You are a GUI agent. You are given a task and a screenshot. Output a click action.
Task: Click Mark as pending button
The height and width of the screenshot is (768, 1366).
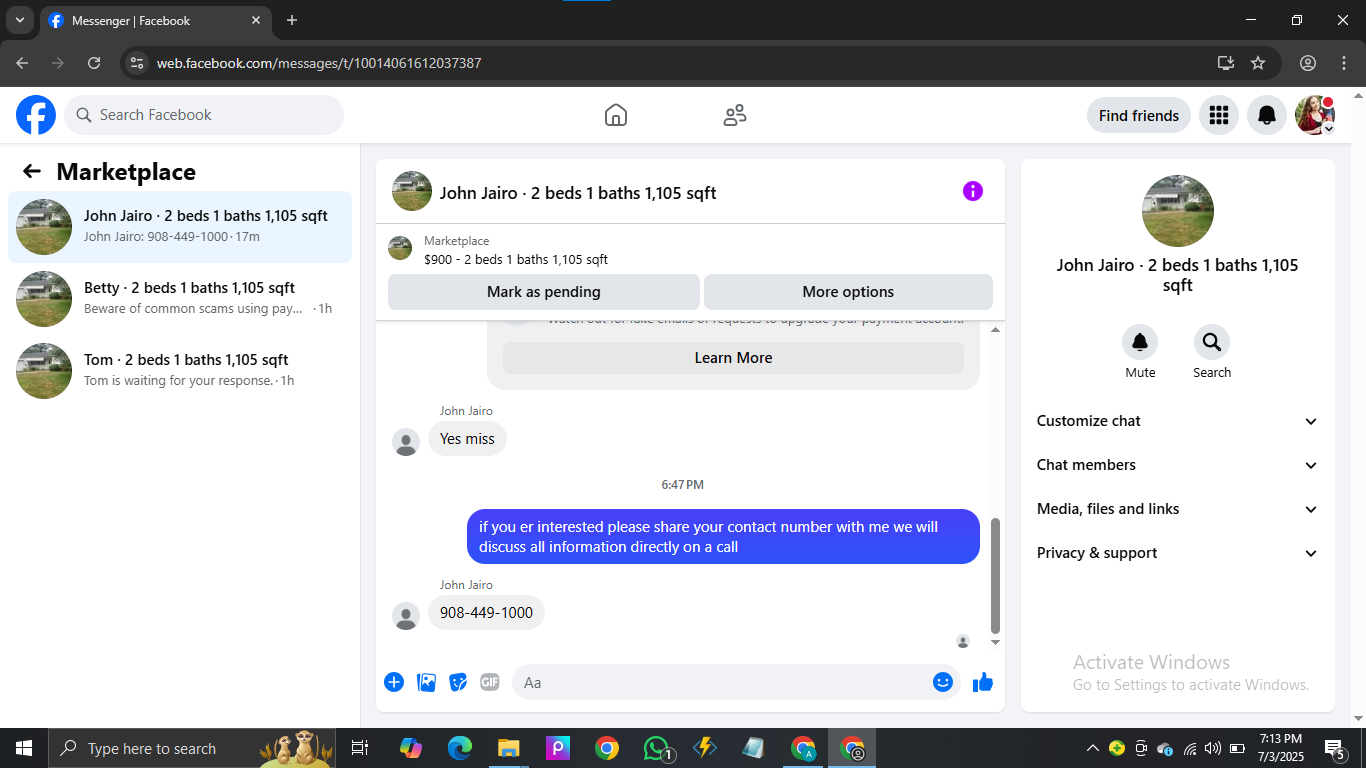coord(544,292)
